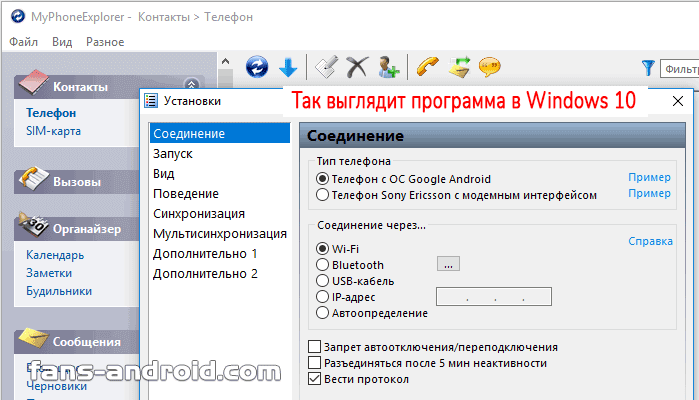
Task: Click the Bluetooth browse ... button
Action: click(448, 264)
